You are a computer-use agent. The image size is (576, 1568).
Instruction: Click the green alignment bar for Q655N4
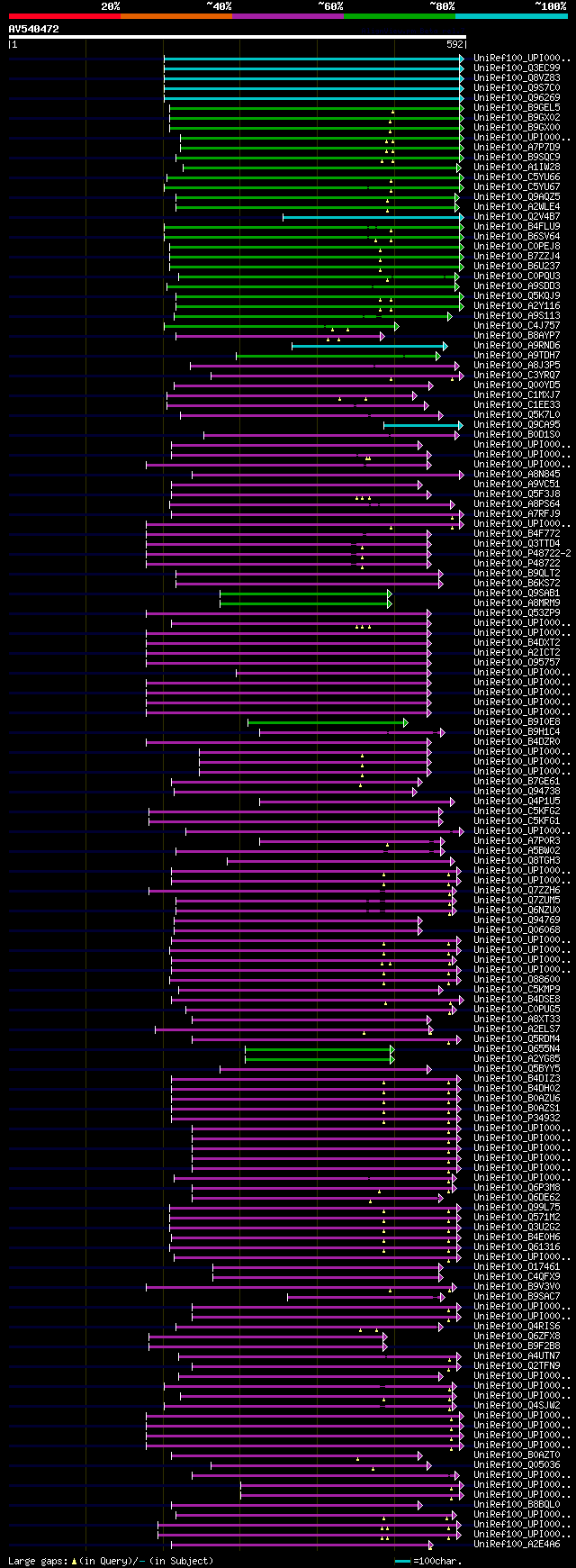click(x=319, y=1049)
